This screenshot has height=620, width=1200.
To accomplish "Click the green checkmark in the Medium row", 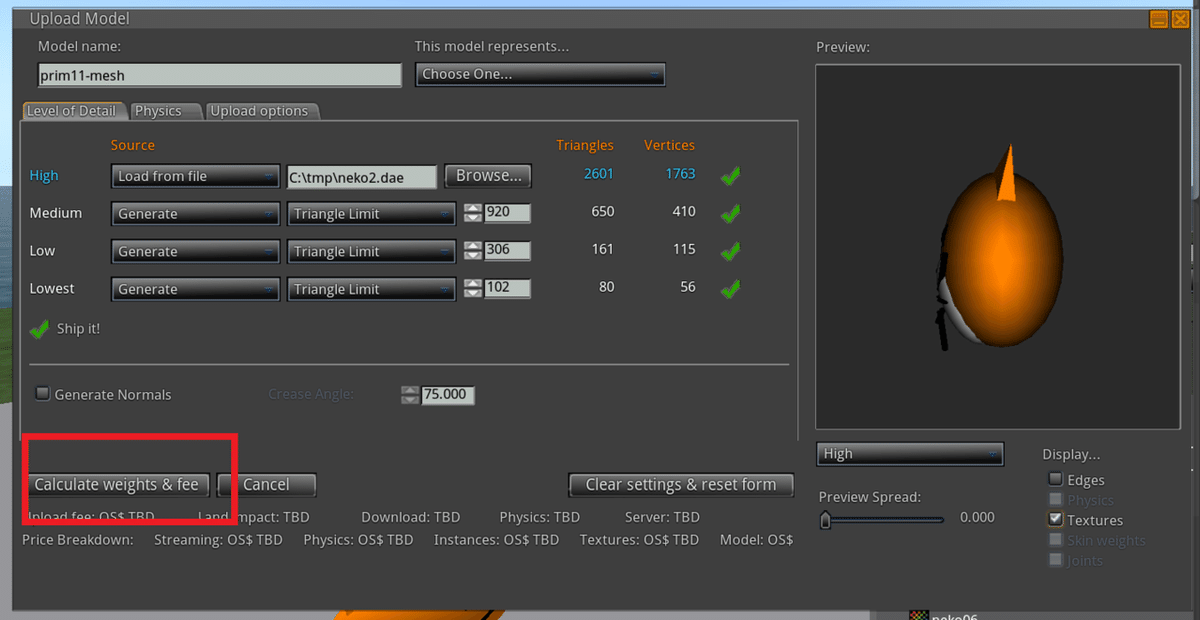I will 730,213.
